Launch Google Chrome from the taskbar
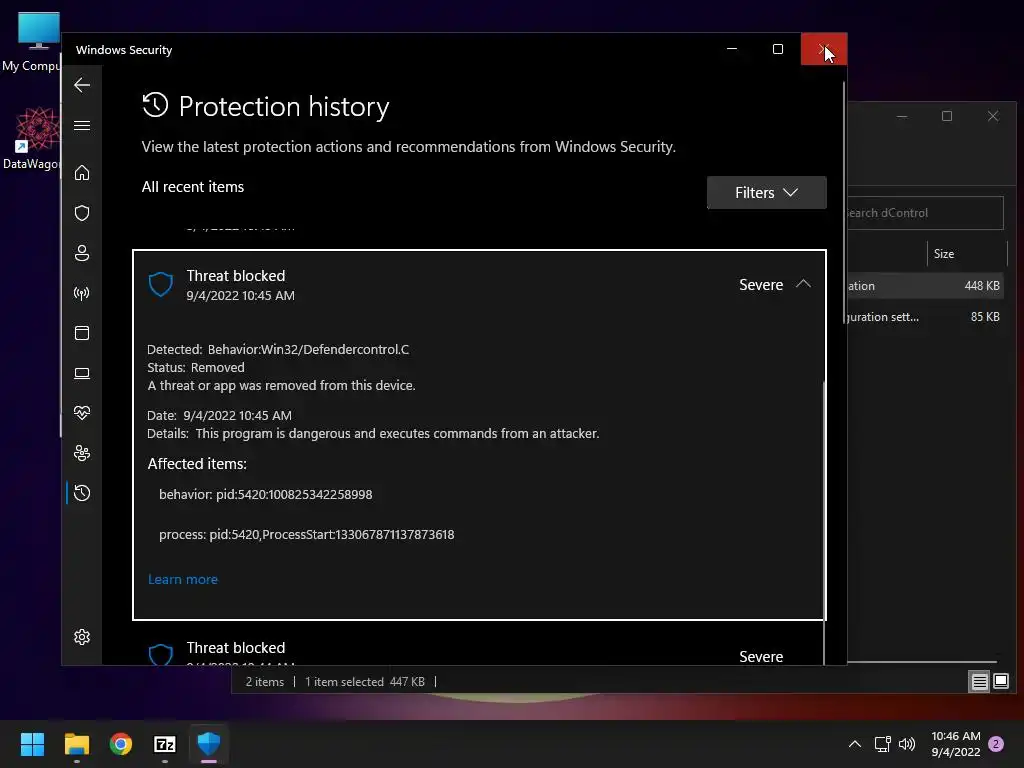1024x768 pixels. pyautogui.click(x=121, y=744)
